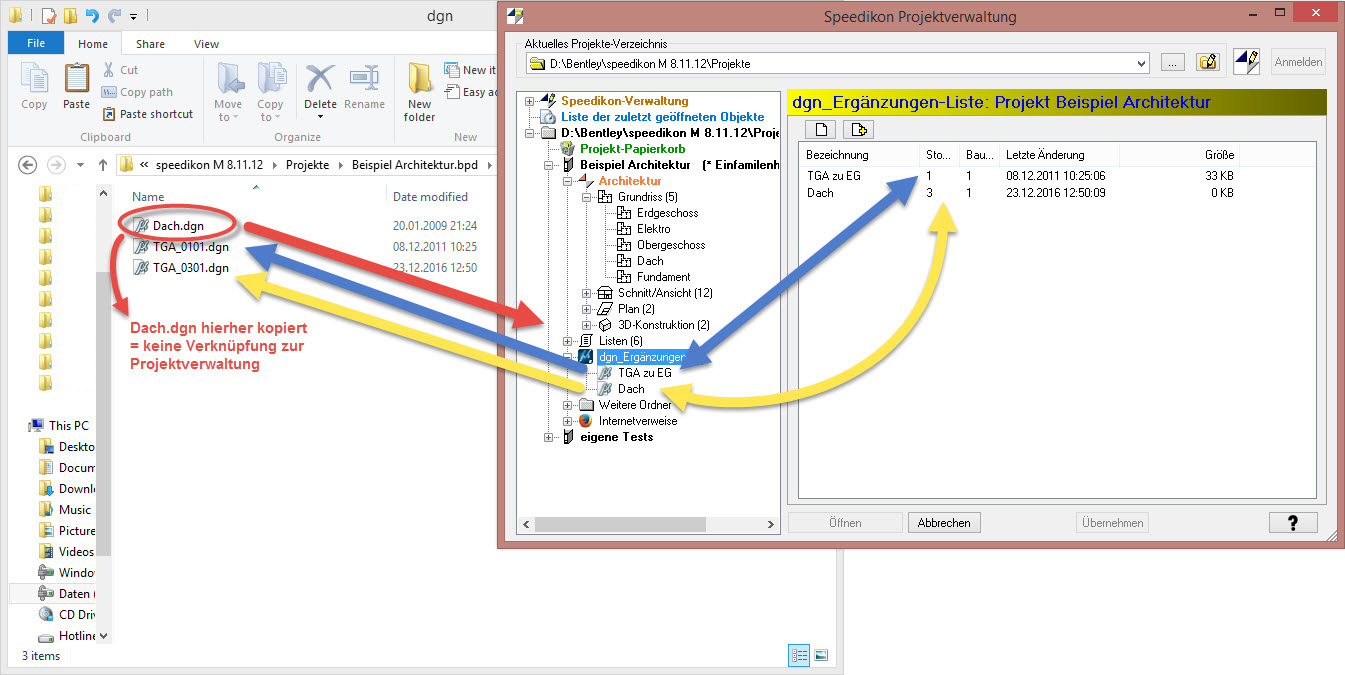Click the Anmelden button
Image resolution: width=1345 pixels, height=675 pixels.
click(1298, 62)
